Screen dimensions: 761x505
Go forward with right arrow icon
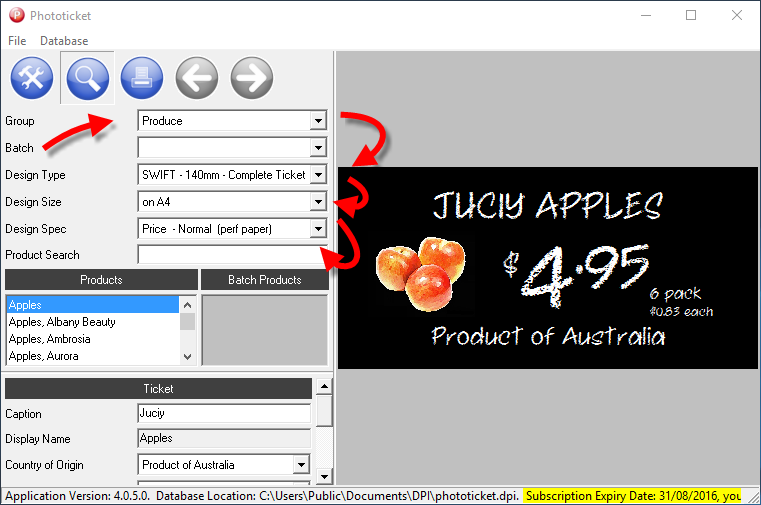tap(251, 78)
